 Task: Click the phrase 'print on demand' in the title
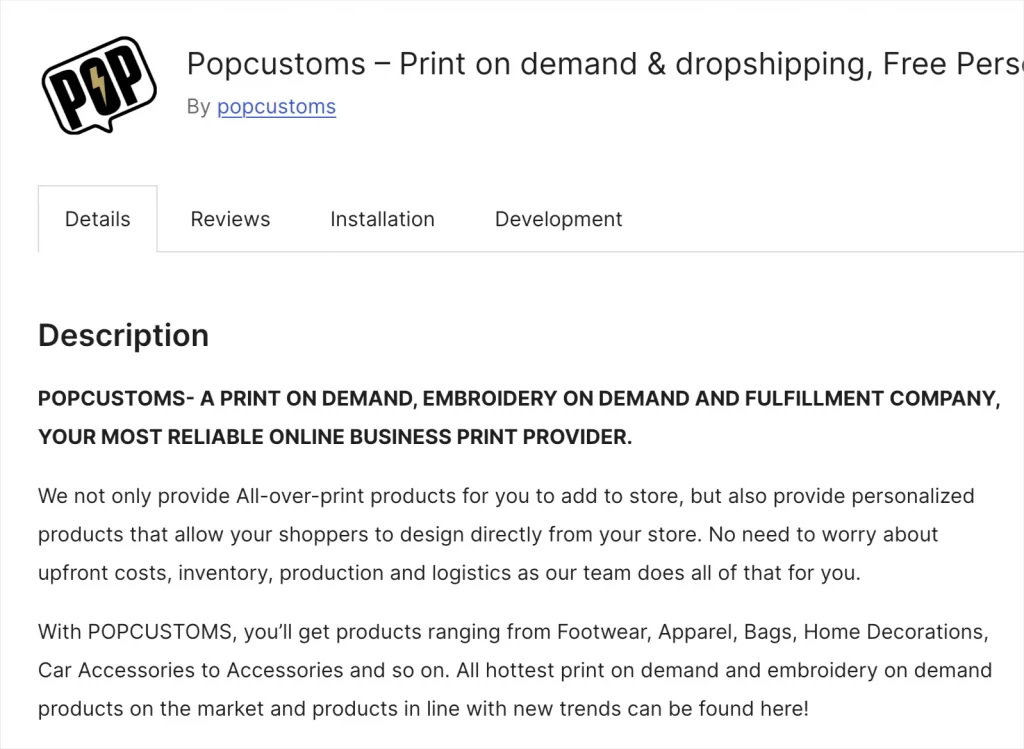coord(498,63)
